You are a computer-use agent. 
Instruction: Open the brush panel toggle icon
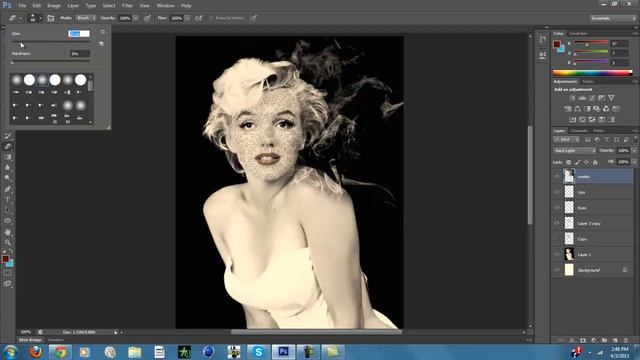point(51,18)
